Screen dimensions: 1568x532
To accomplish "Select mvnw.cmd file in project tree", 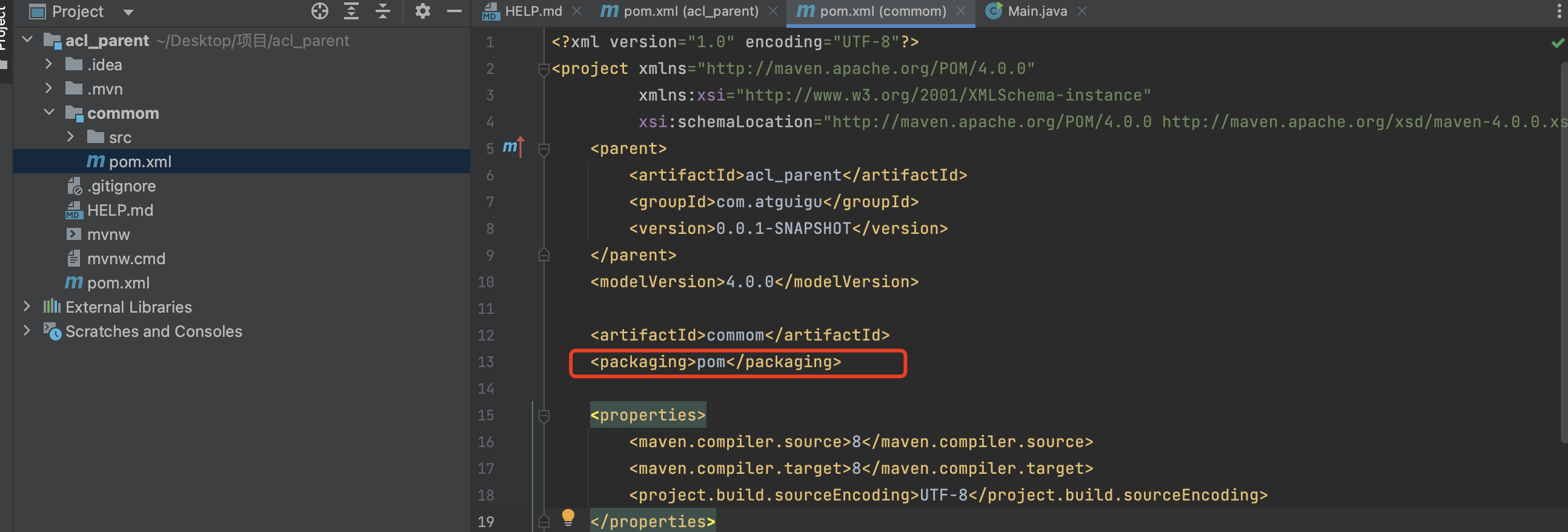I will pos(125,259).
